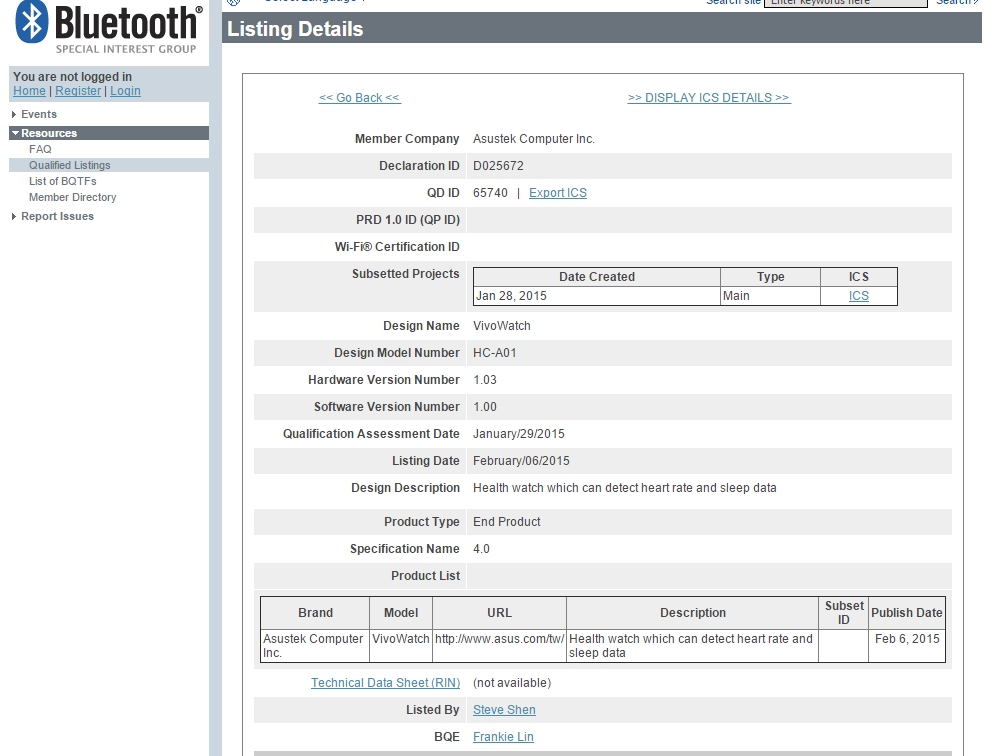
Task: Go back using the Go Back link
Action: (359, 98)
